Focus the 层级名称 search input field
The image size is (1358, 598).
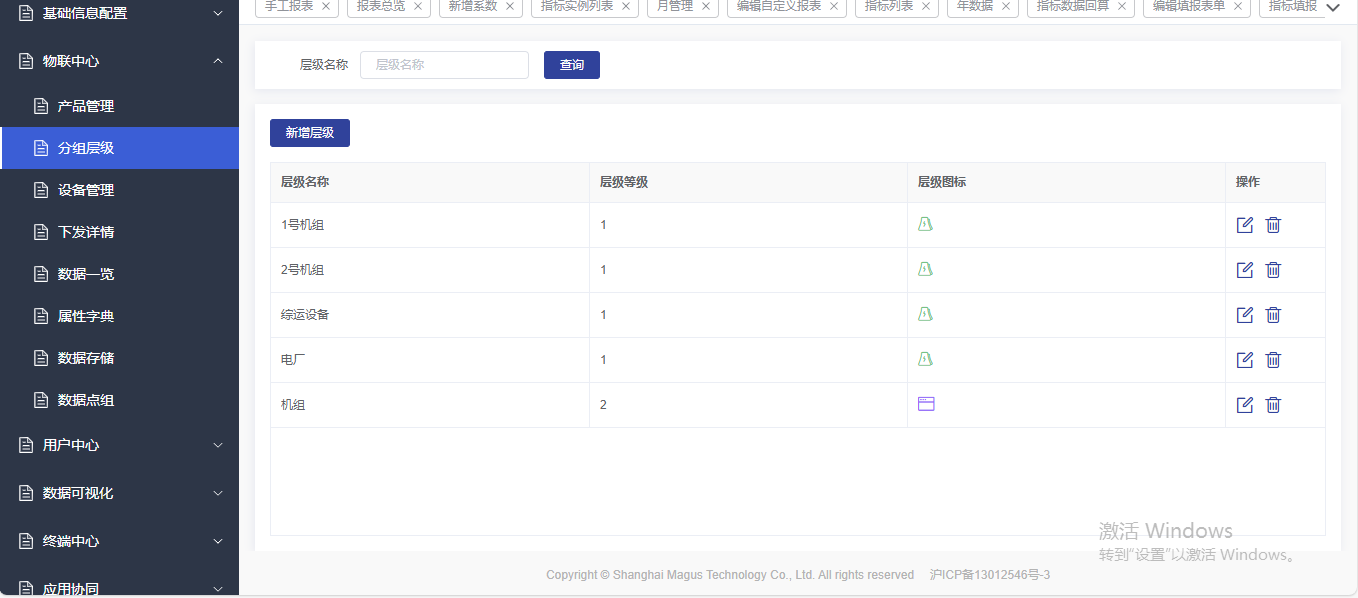pos(444,65)
